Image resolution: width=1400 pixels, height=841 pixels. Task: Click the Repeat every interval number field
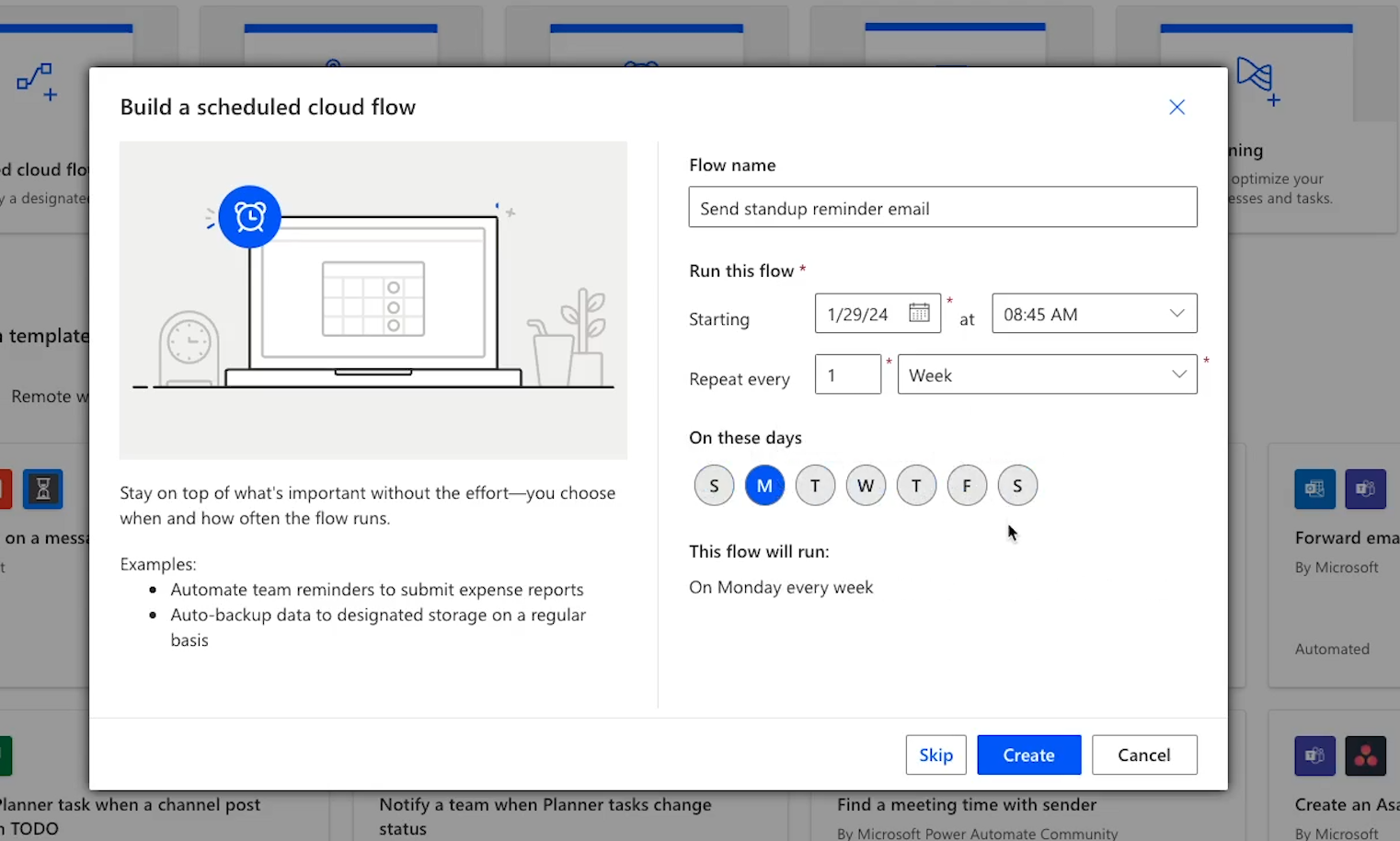848,374
